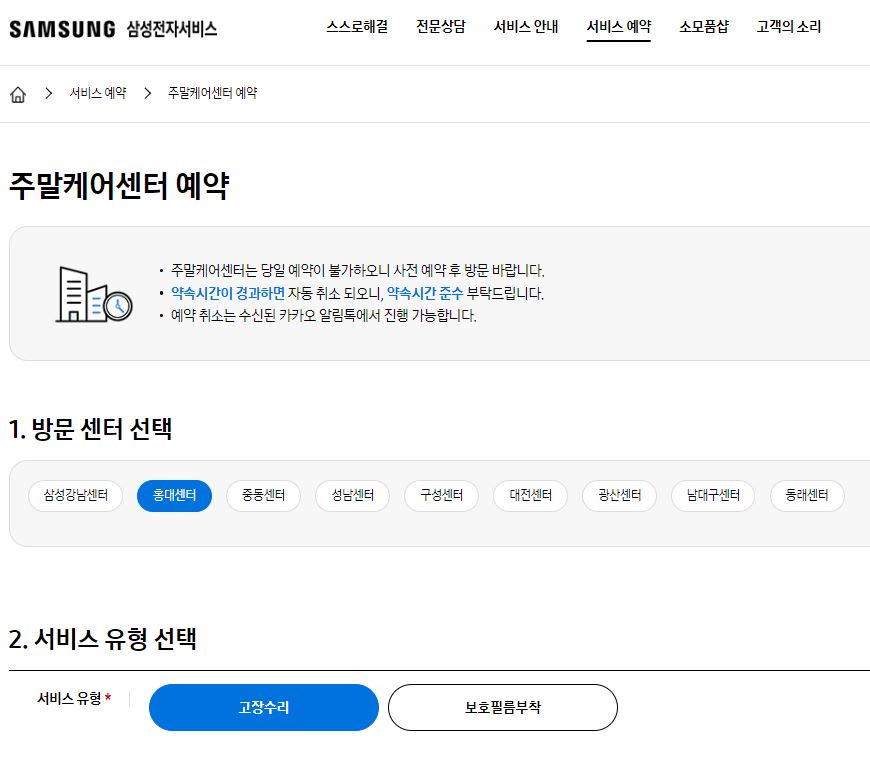The height and width of the screenshot is (780, 870).
Task: Select the 남대구센터 center
Action: (x=712, y=495)
